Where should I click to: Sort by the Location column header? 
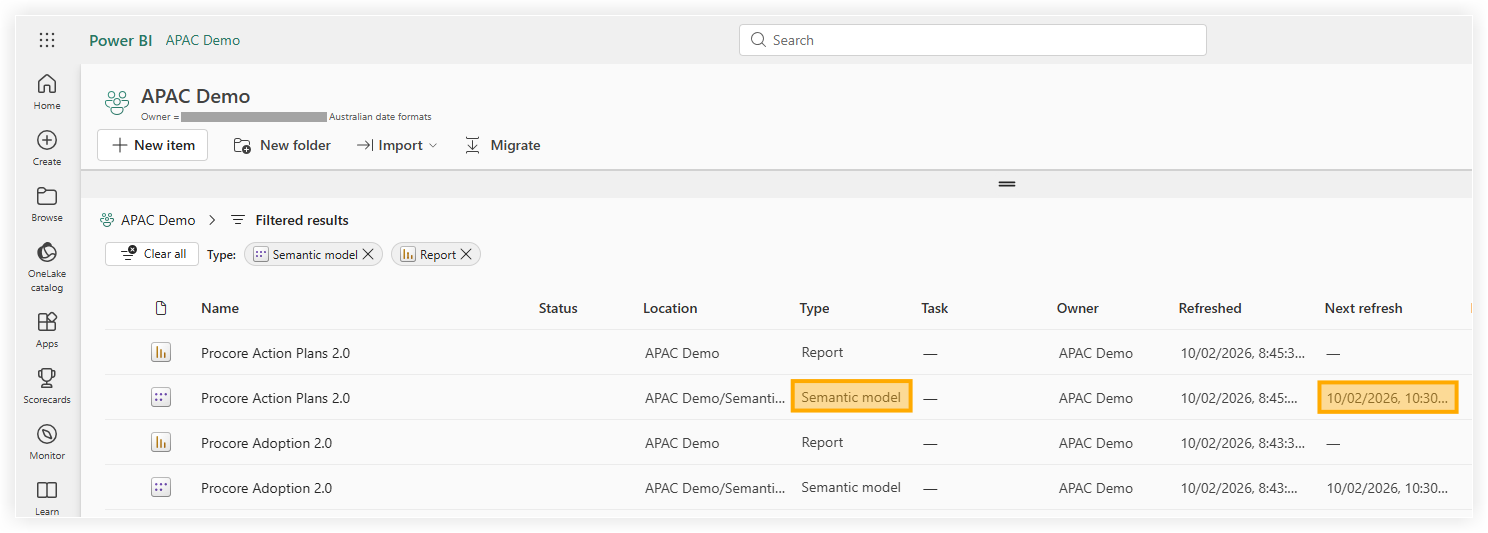point(670,308)
